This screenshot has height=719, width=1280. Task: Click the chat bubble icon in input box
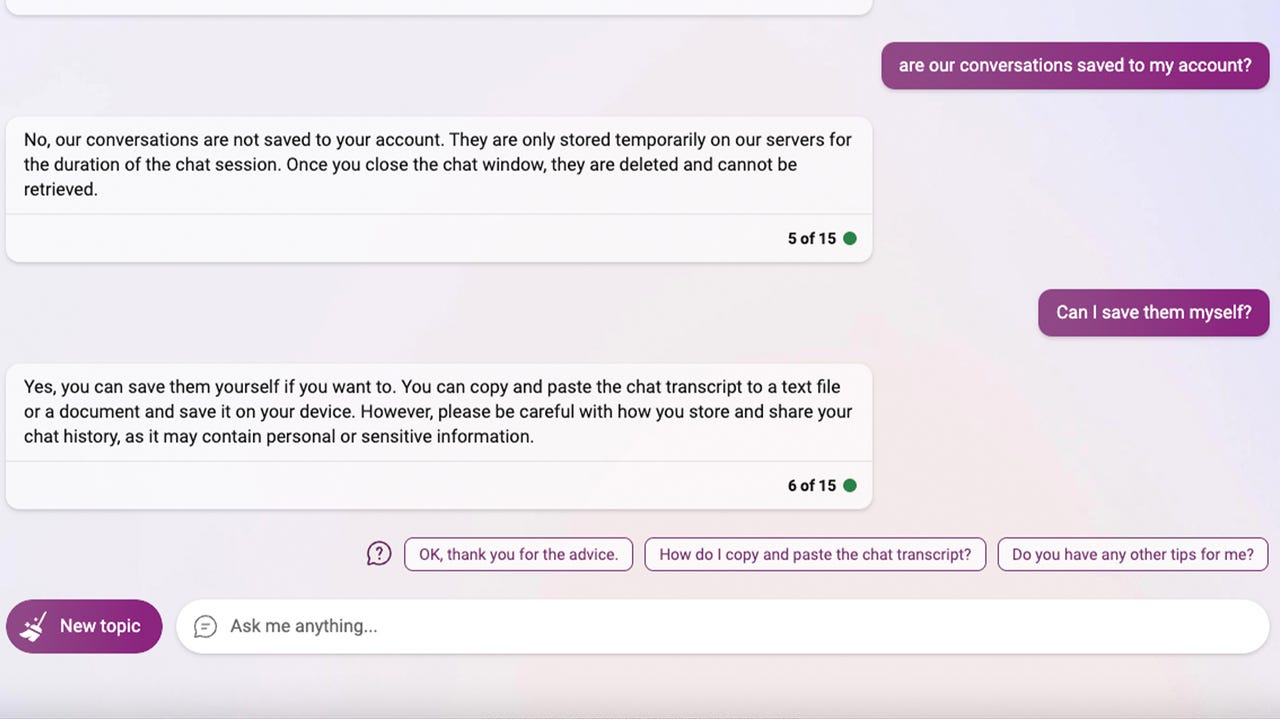pyautogui.click(x=205, y=626)
